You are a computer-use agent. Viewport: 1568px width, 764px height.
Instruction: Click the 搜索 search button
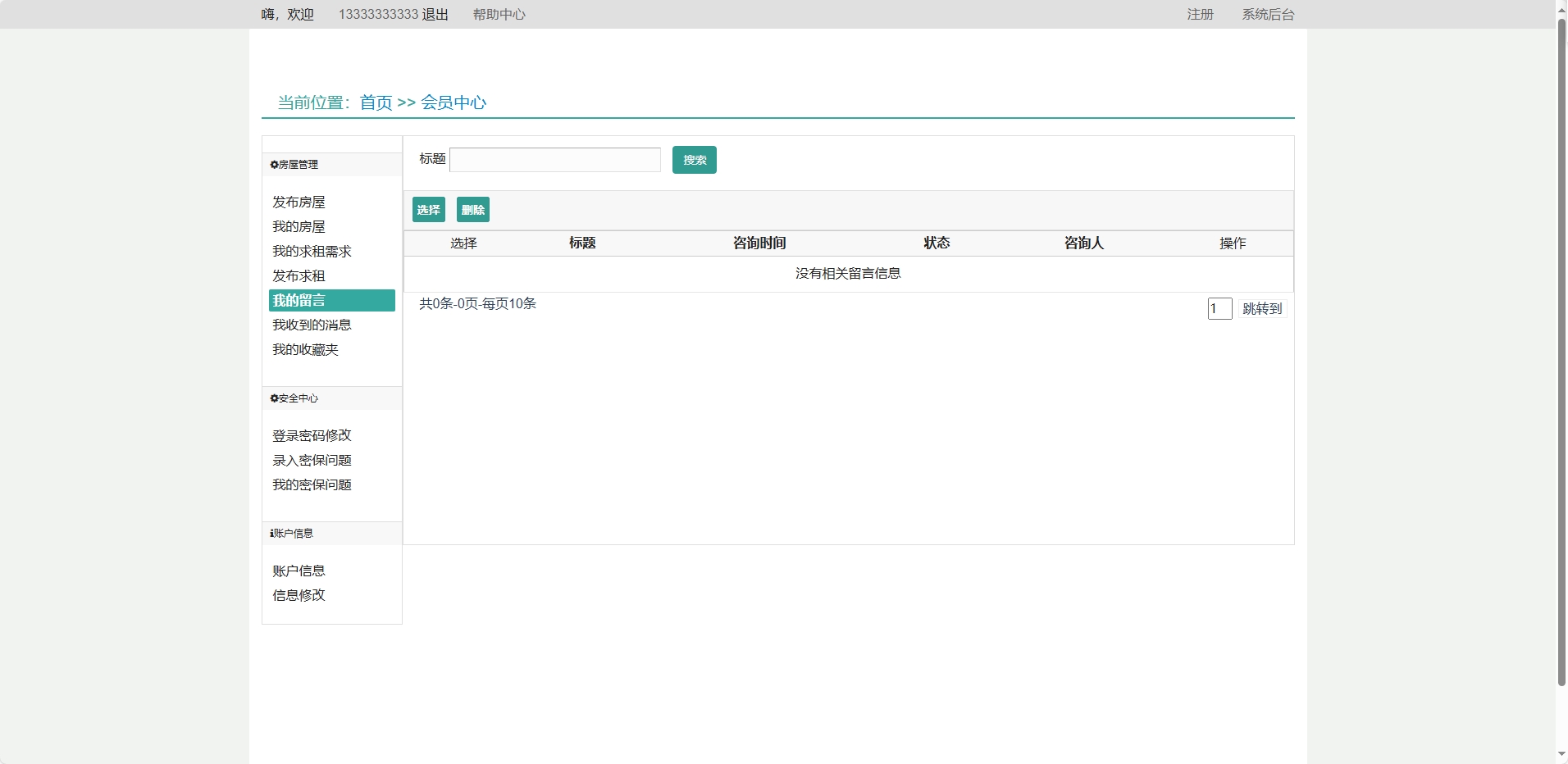[x=694, y=160]
